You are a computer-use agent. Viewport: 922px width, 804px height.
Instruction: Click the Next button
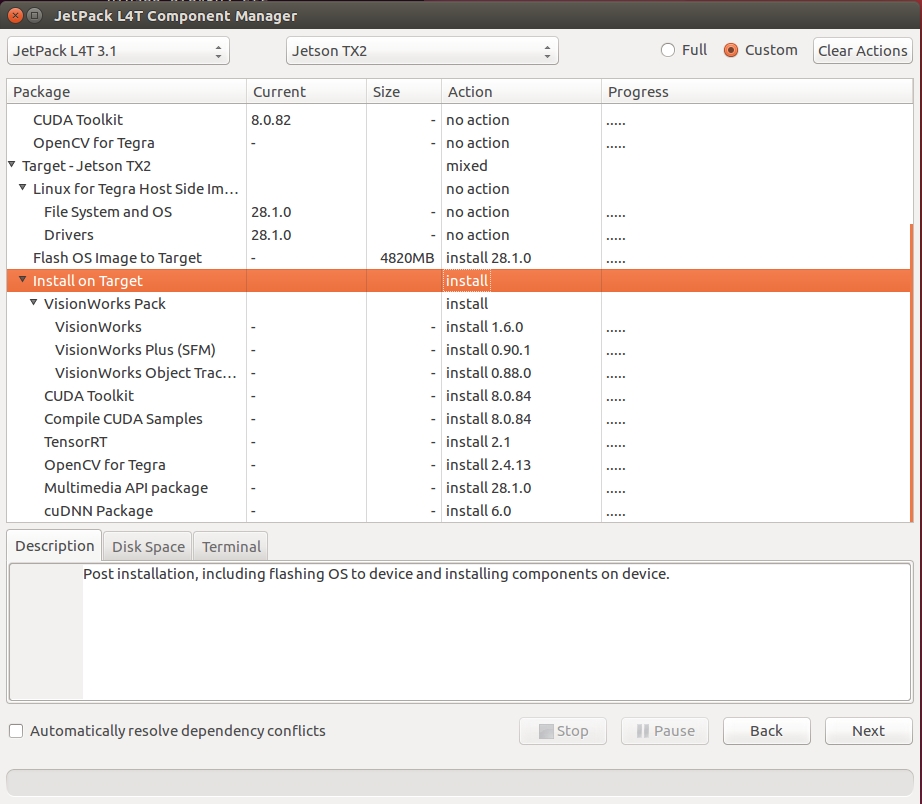868,731
